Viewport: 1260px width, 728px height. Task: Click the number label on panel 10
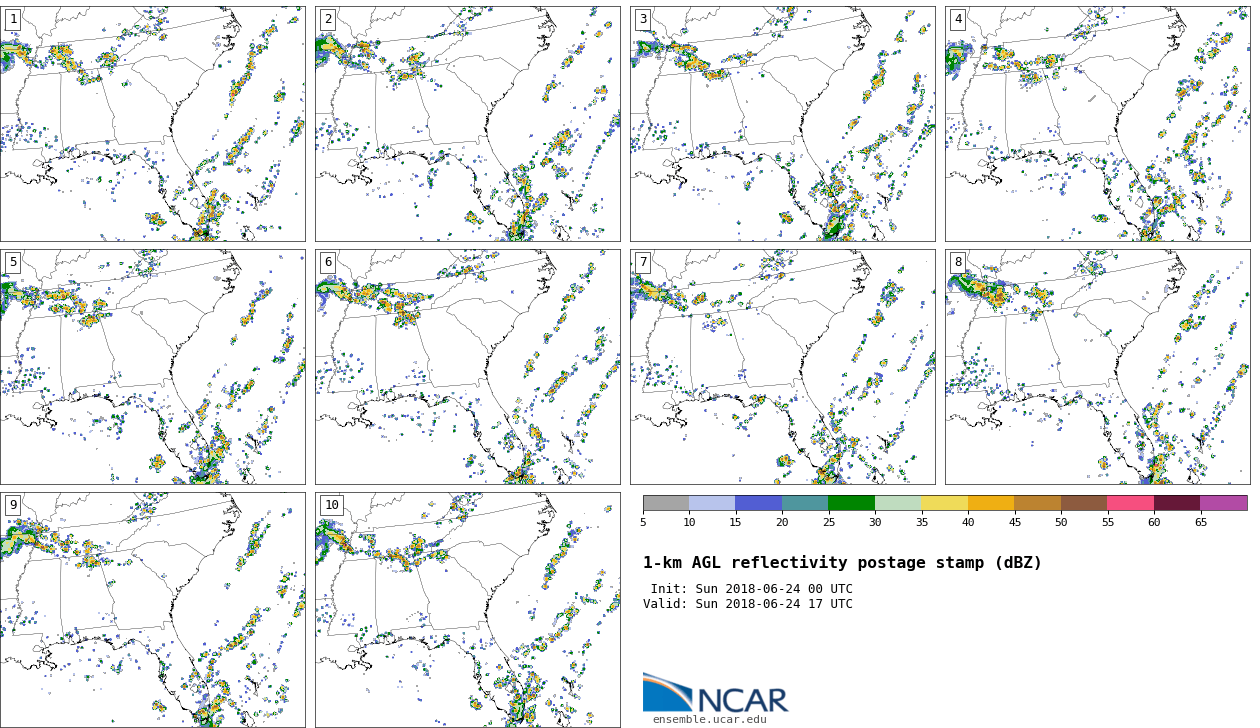coord(331,505)
